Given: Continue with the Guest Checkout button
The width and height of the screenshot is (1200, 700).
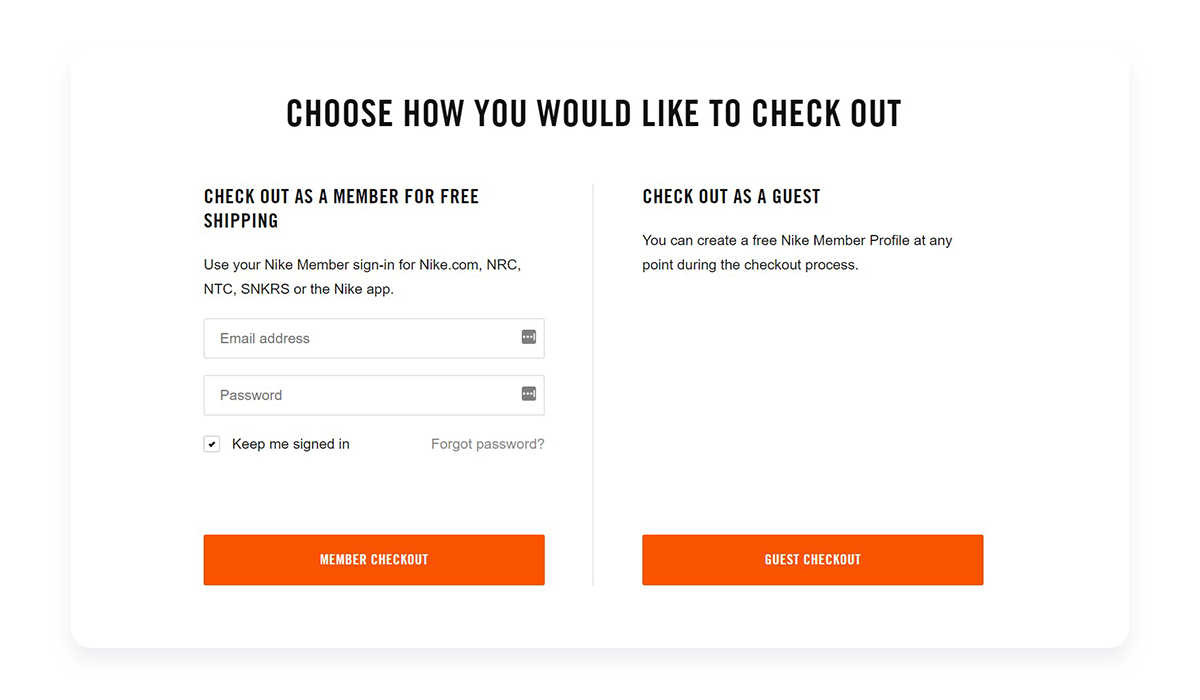Looking at the screenshot, I should [x=813, y=560].
